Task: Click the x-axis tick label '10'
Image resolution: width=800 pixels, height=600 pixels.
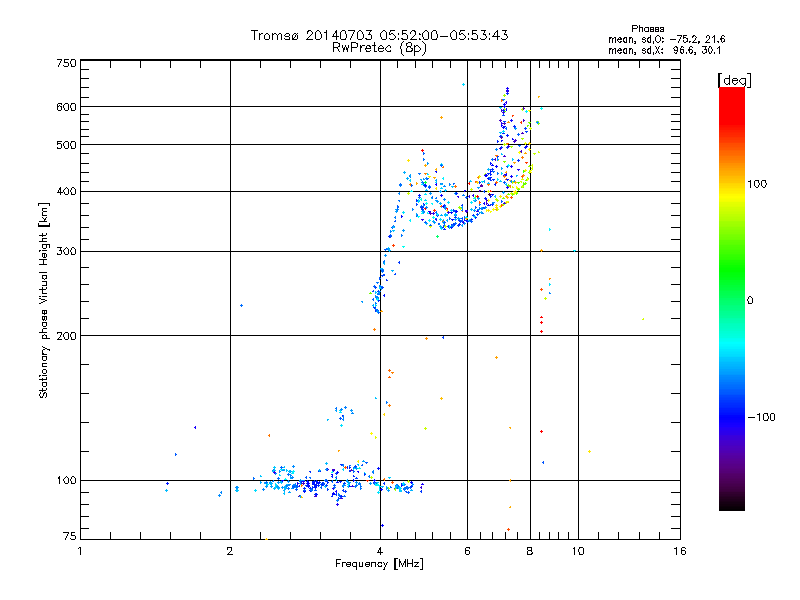Action: (x=578, y=551)
